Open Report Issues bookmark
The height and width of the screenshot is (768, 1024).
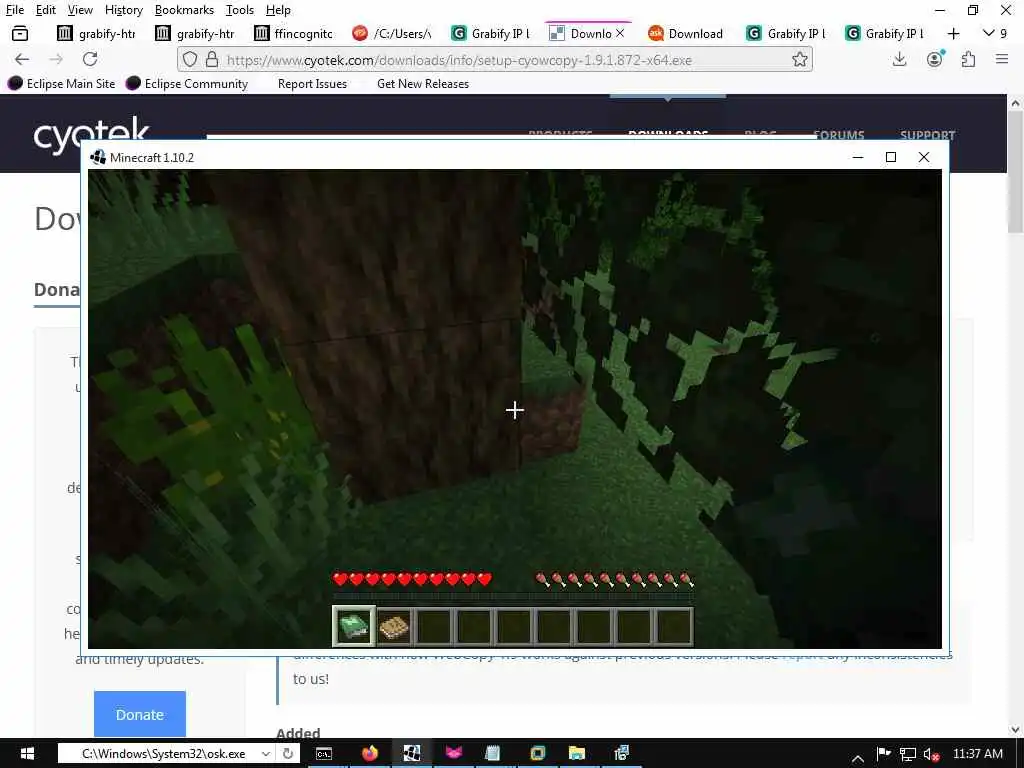tap(312, 84)
